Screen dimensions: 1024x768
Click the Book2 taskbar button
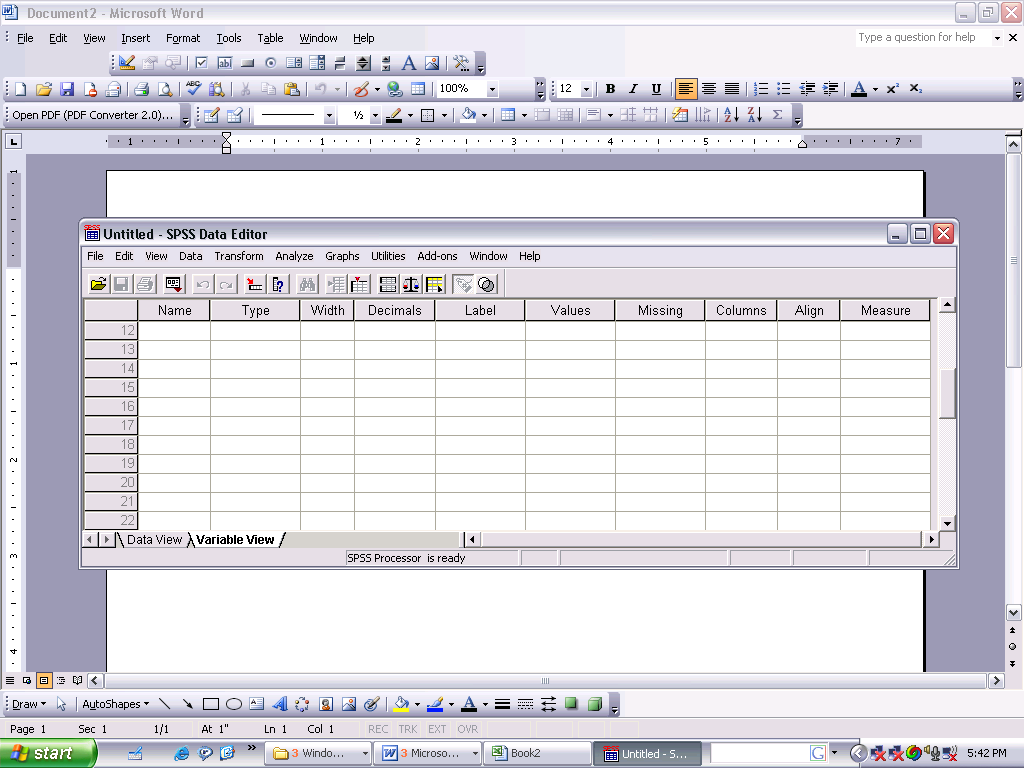[537, 753]
